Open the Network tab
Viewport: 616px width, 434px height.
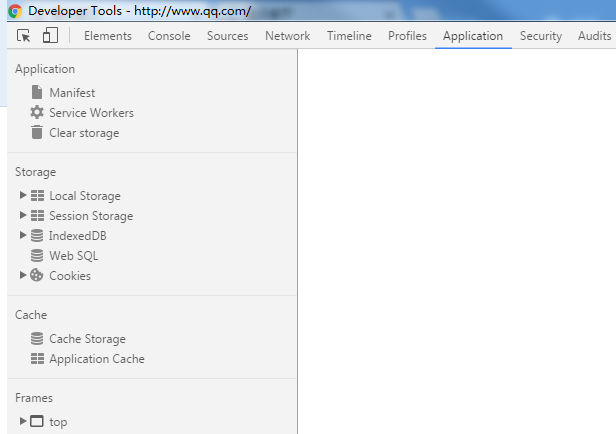[288, 36]
